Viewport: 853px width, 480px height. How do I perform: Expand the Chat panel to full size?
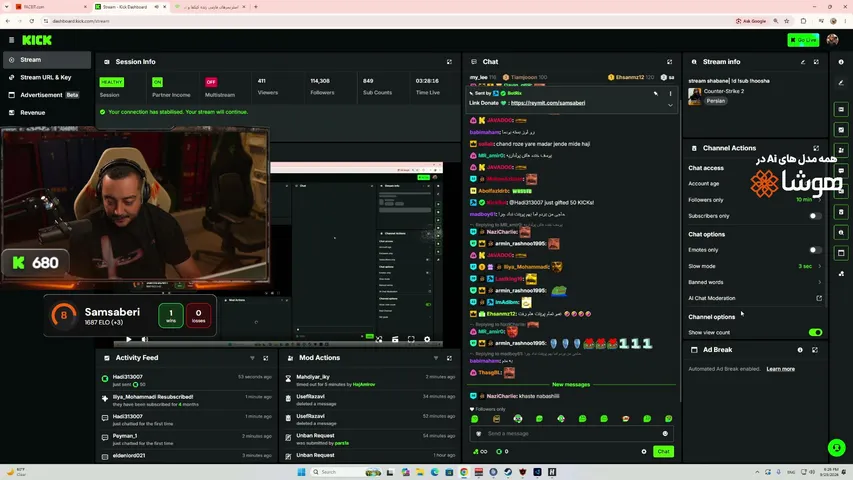click(x=670, y=62)
